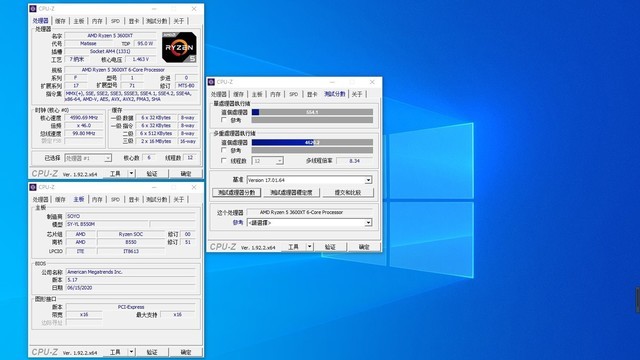640x360 pixels.
Task: Click 工具 button in the benchmark window
Action: 293,247
